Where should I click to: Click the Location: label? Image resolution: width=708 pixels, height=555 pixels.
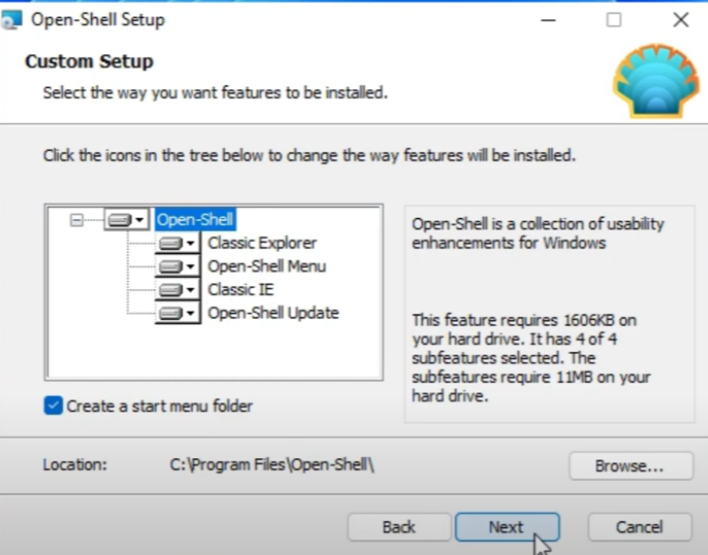pyautogui.click(x=75, y=465)
